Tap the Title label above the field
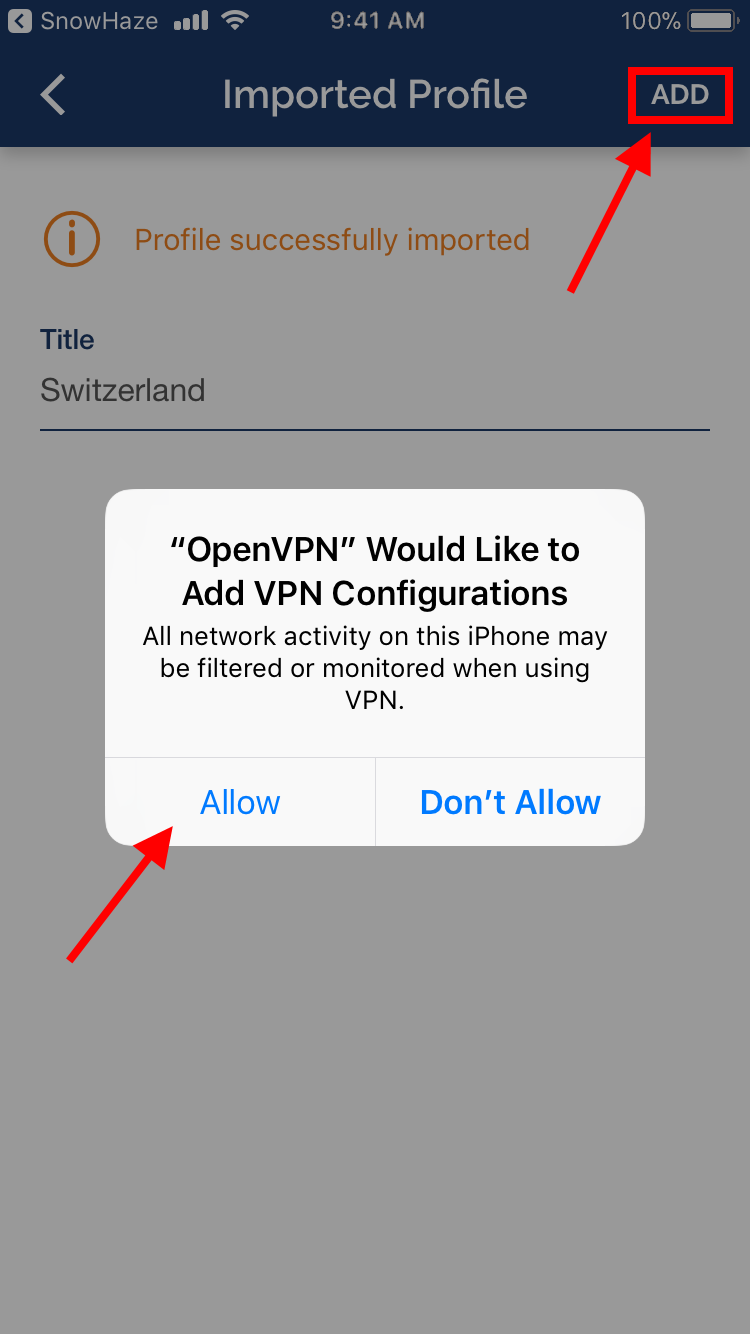 click(x=67, y=340)
